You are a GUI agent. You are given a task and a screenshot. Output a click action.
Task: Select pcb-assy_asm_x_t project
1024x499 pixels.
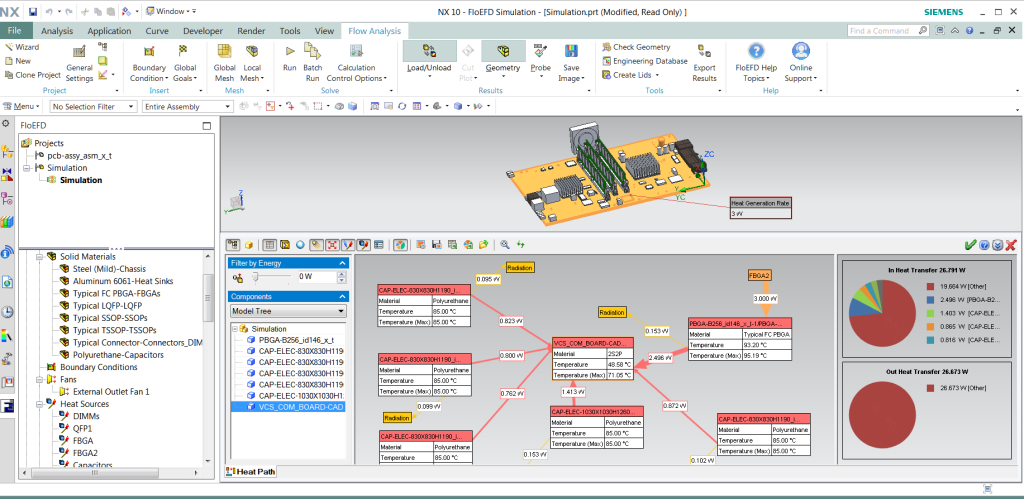(73, 155)
